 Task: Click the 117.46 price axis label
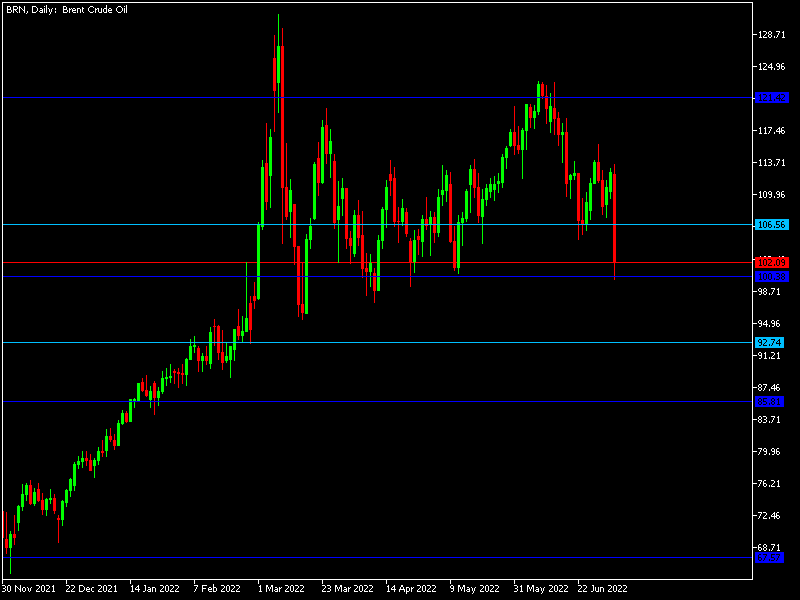click(x=771, y=131)
